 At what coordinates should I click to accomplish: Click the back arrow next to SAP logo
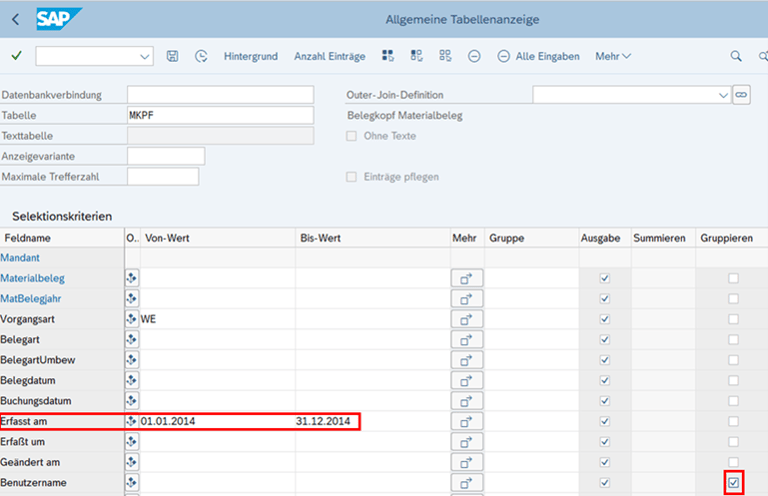(15, 19)
